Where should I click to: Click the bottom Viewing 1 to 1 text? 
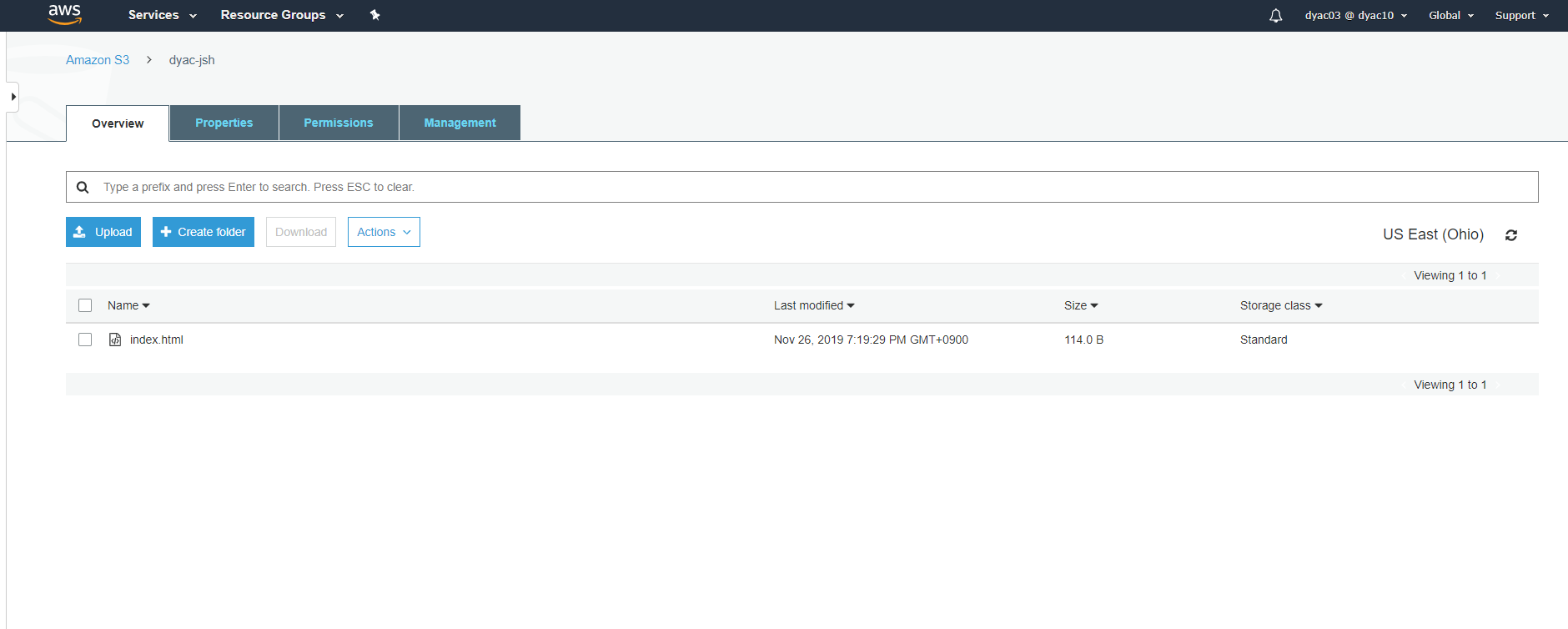pos(1450,385)
